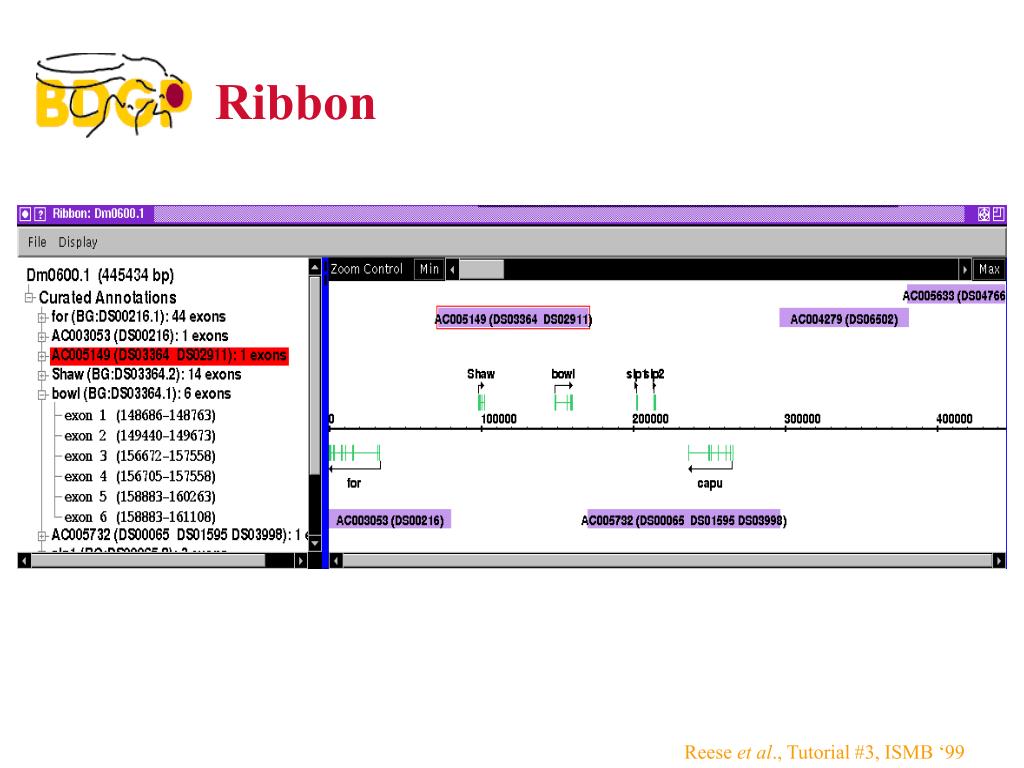
Task: Select the AC005732 clone box in map
Action: [684, 520]
